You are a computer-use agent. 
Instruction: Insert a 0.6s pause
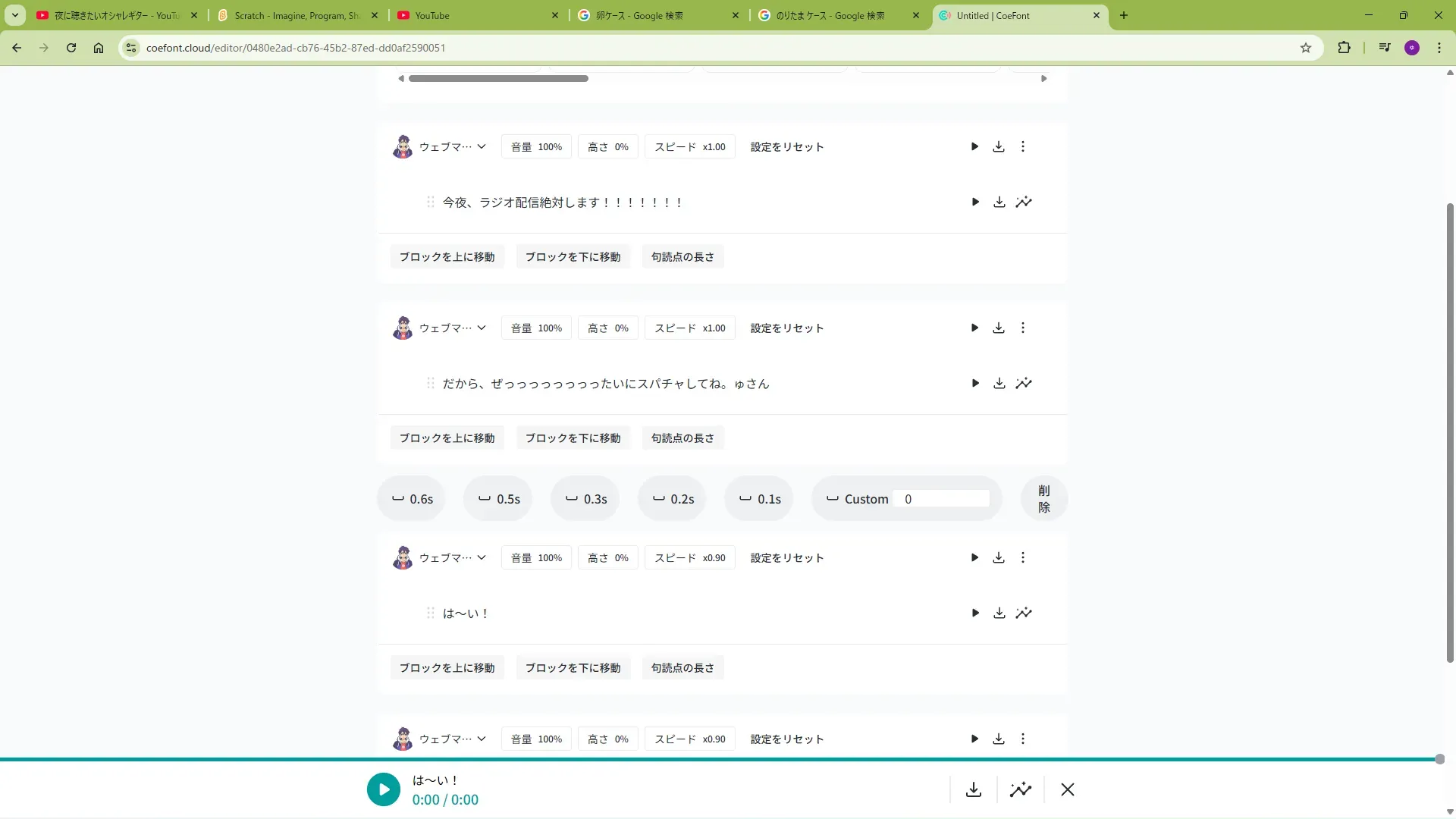tap(412, 499)
